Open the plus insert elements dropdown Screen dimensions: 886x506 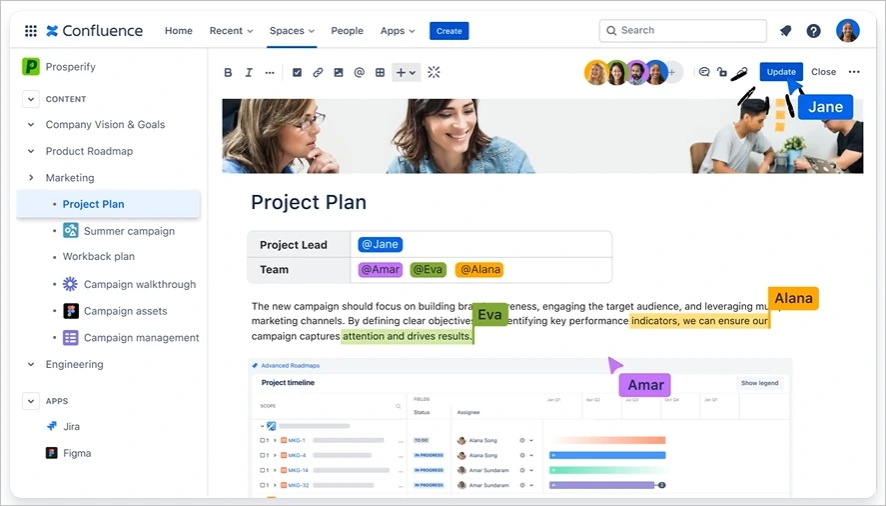tap(406, 72)
